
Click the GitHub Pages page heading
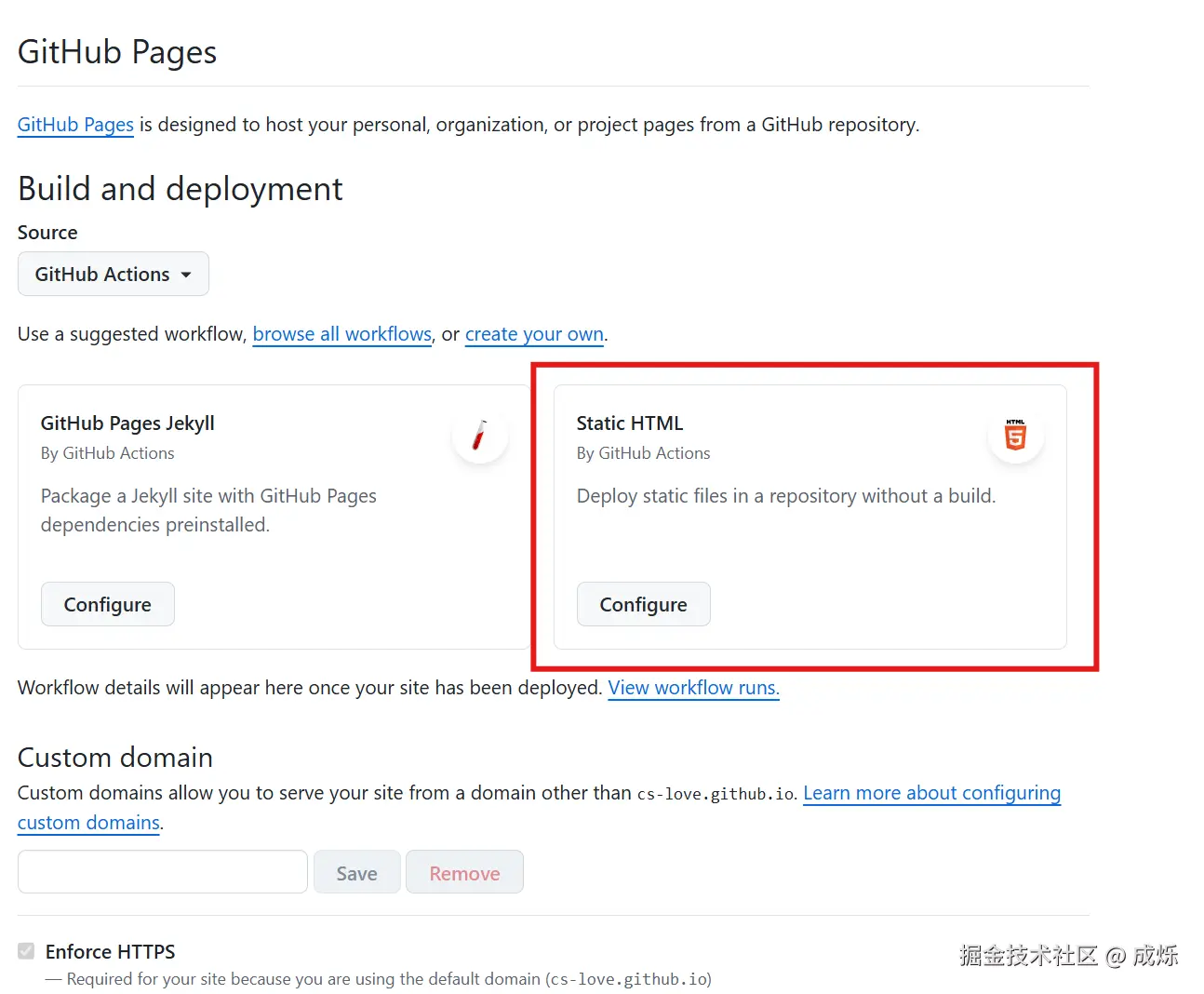pyautogui.click(x=117, y=52)
